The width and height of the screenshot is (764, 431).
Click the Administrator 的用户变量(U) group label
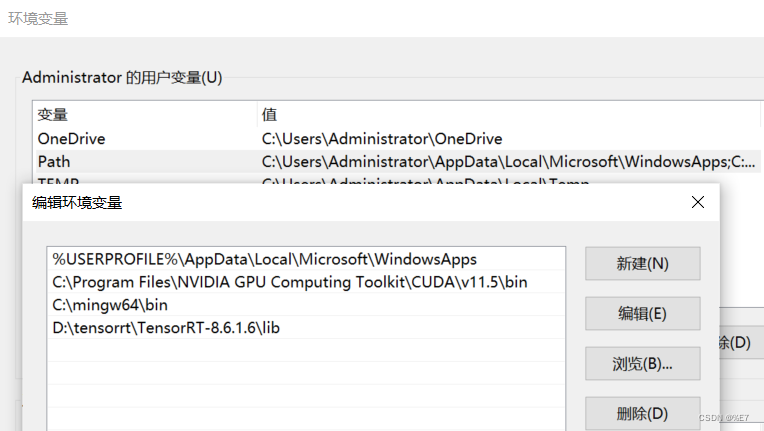pos(122,77)
